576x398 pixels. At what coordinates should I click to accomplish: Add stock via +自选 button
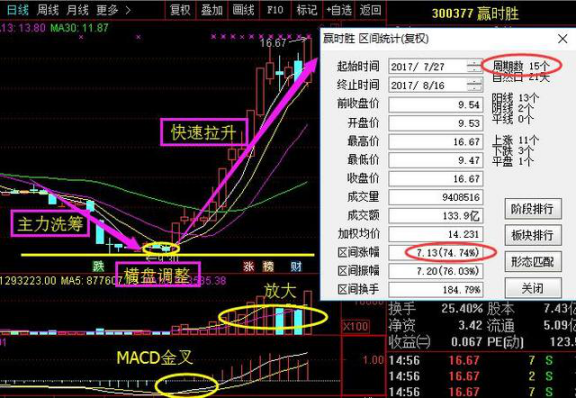[338, 10]
